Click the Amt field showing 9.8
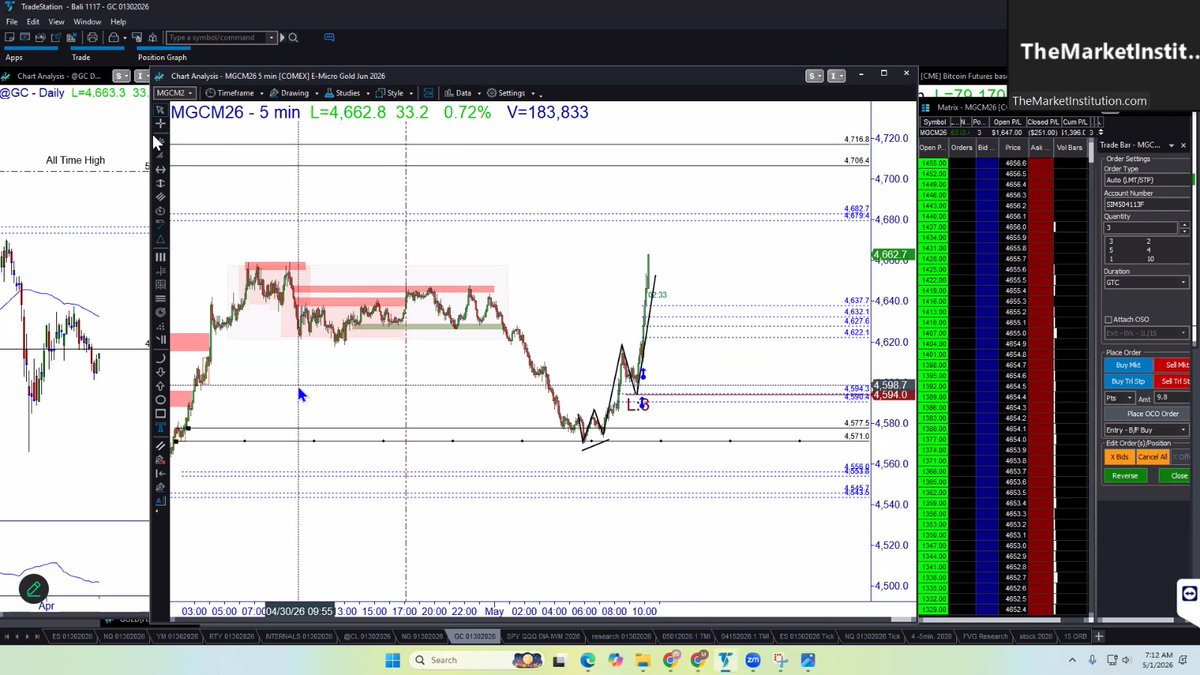Image resolution: width=1200 pixels, height=675 pixels. 1171,397
